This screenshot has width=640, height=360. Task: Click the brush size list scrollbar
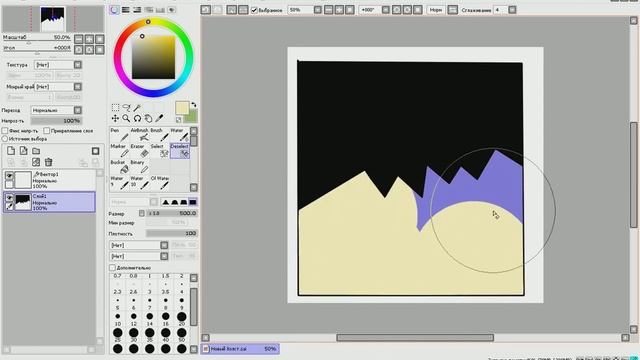pyautogui.click(x=194, y=307)
